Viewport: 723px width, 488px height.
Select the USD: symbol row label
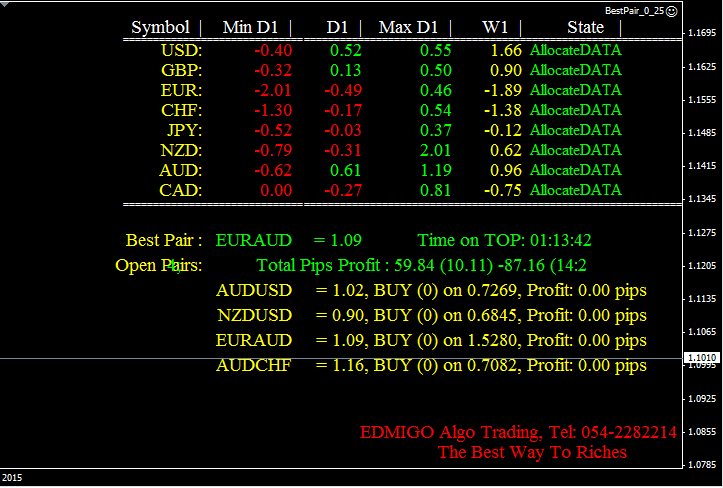click(x=181, y=50)
